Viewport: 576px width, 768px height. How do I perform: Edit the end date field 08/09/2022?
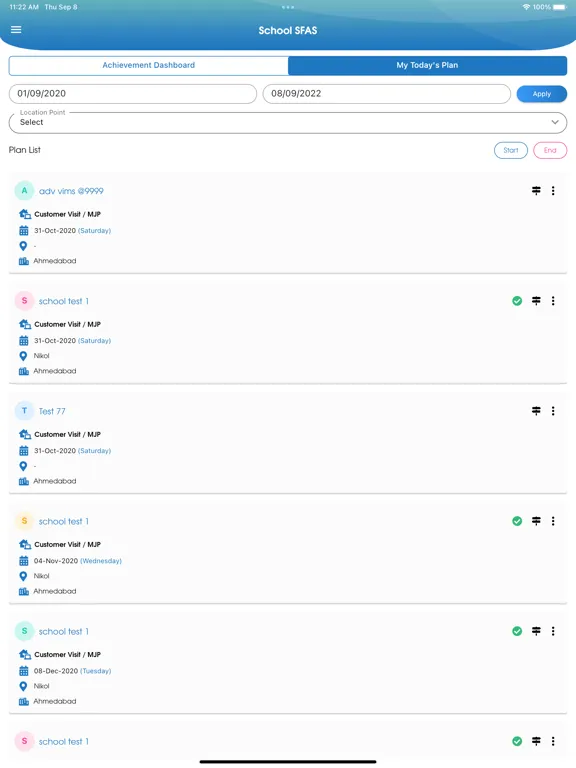pyautogui.click(x=386, y=94)
